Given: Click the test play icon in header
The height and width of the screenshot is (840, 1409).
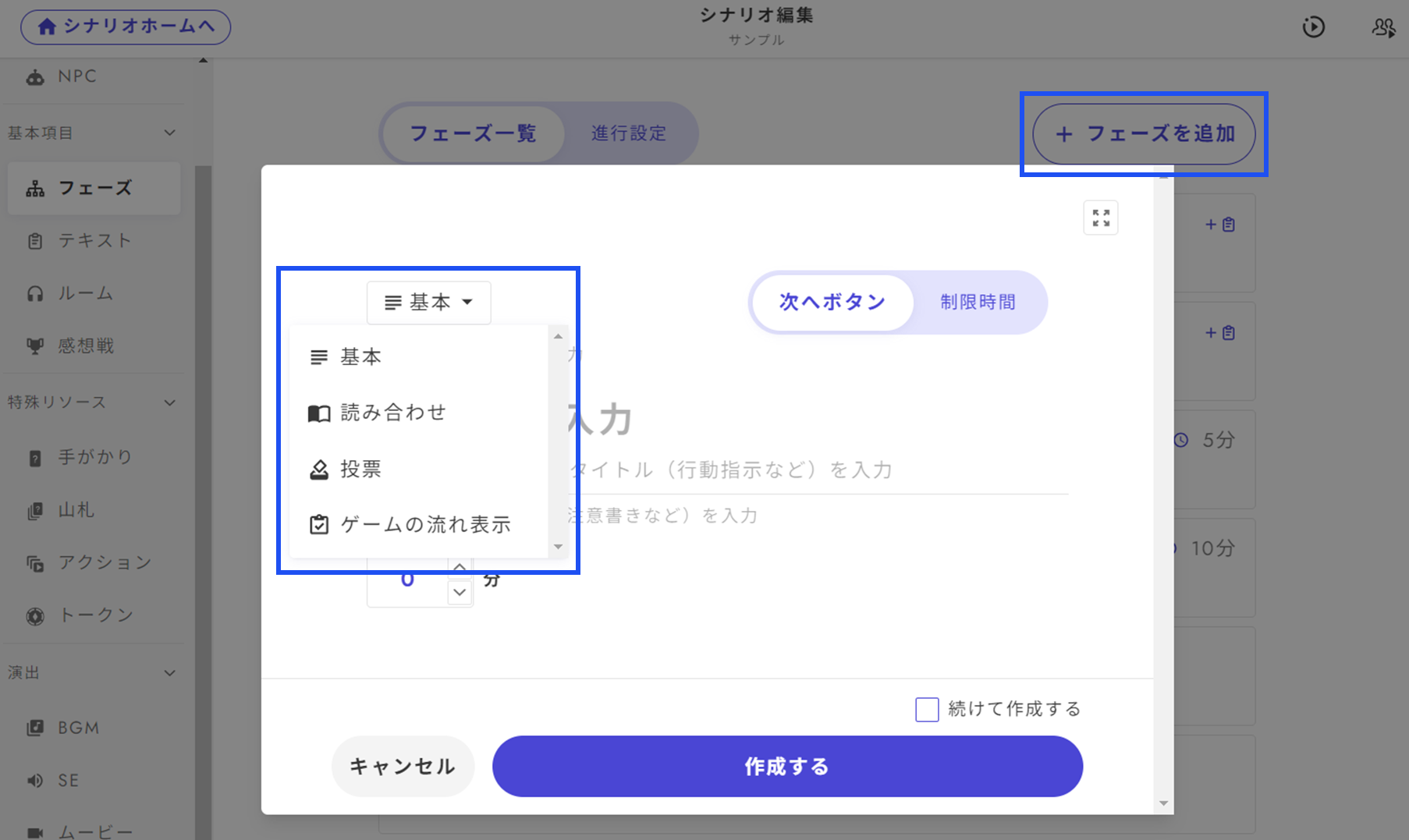Looking at the screenshot, I should pyautogui.click(x=1313, y=27).
